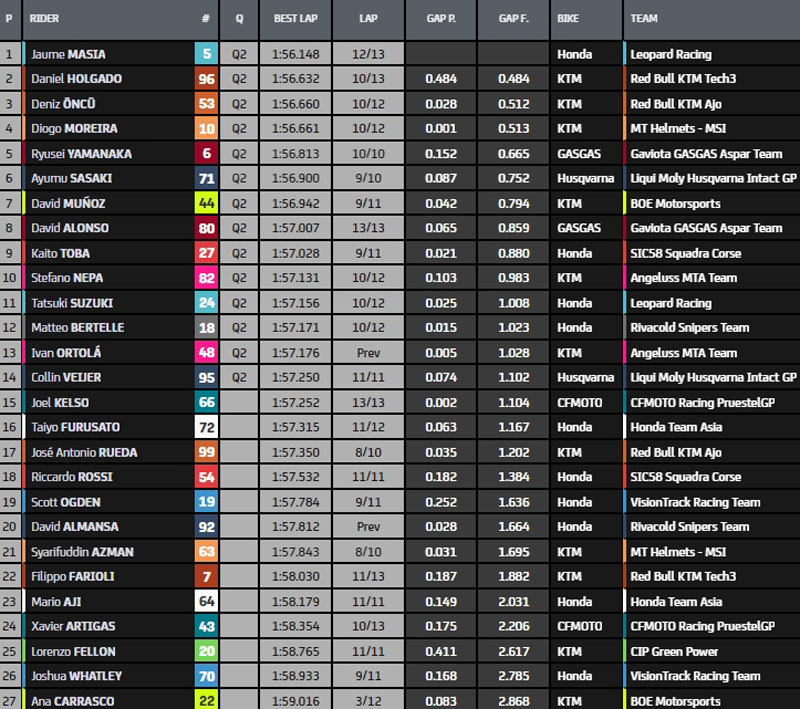Click Daniel HOLGADO's number 96 badge
This screenshot has width=800, height=709.
pyautogui.click(x=206, y=79)
